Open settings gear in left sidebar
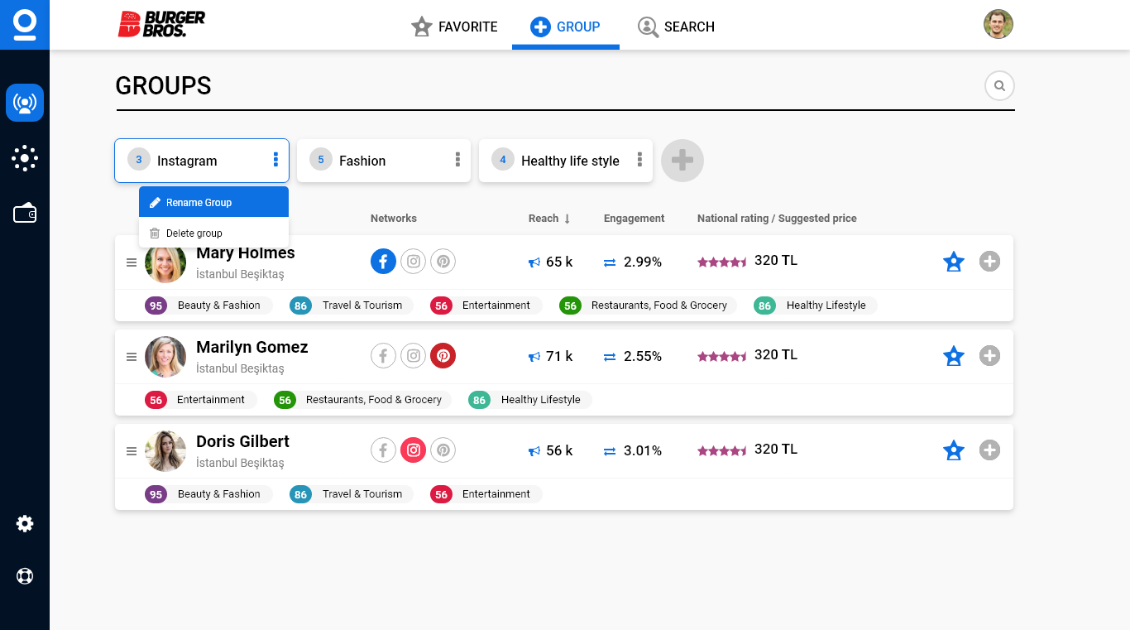The image size is (1130, 630). click(25, 523)
